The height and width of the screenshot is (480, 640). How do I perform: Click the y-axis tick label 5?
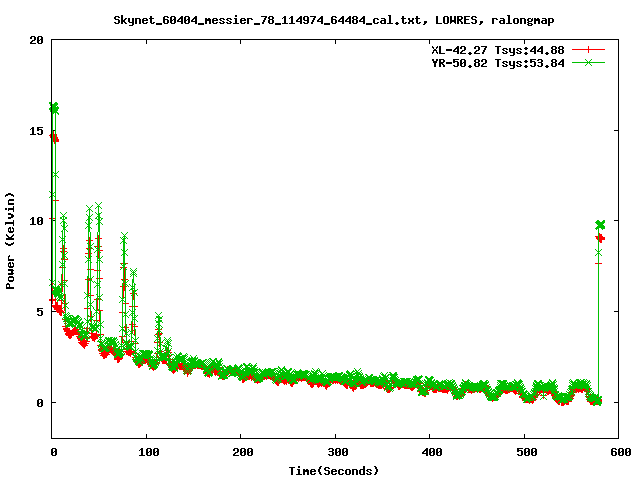click(x=40, y=312)
